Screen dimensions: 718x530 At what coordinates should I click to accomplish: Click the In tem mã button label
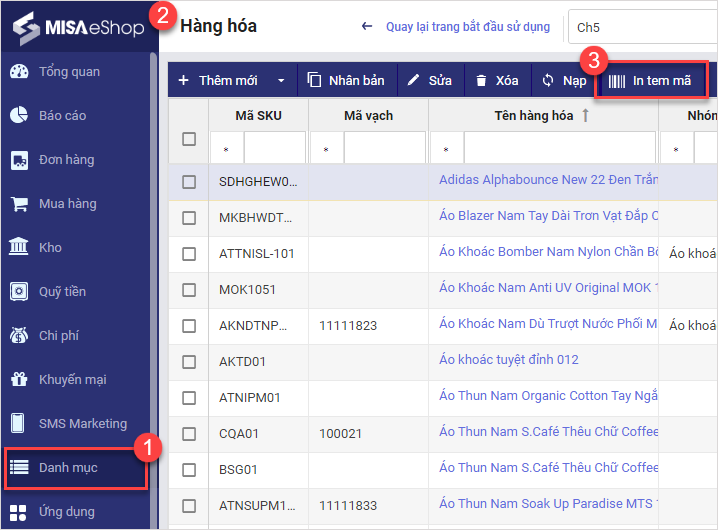pos(662,81)
